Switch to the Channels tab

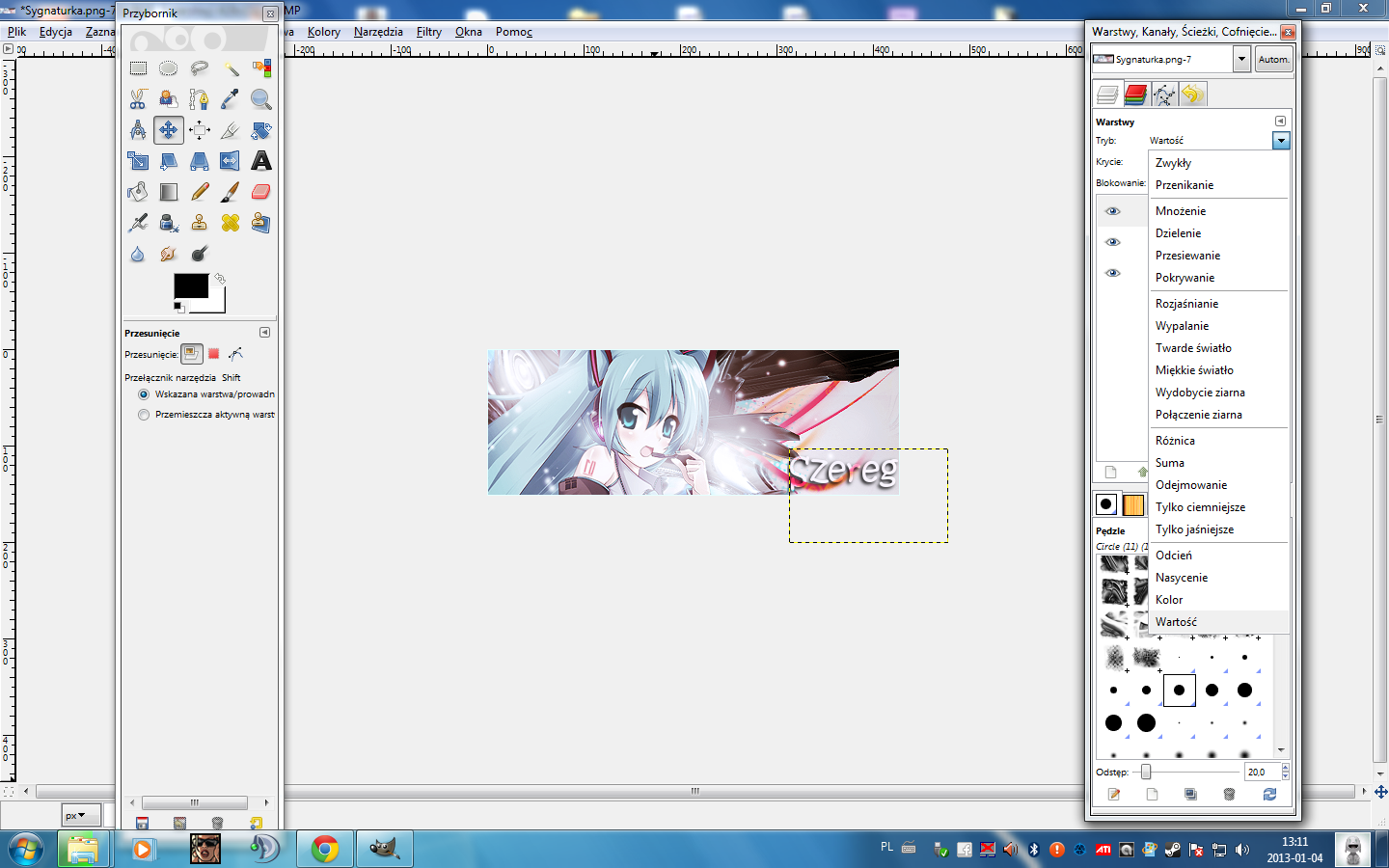1135,95
